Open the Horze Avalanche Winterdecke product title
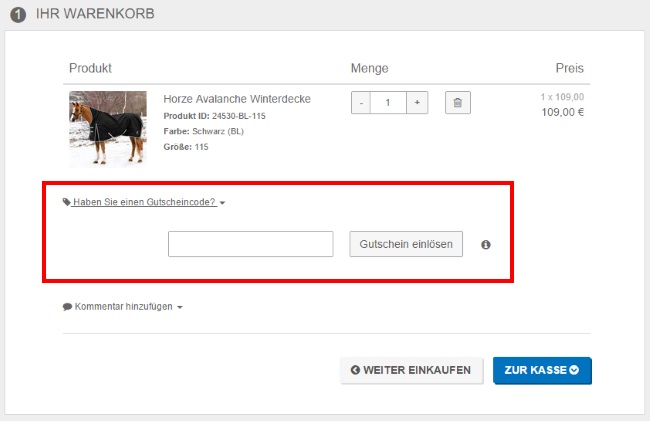Viewport: 650px width, 421px height. click(x=237, y=99)
